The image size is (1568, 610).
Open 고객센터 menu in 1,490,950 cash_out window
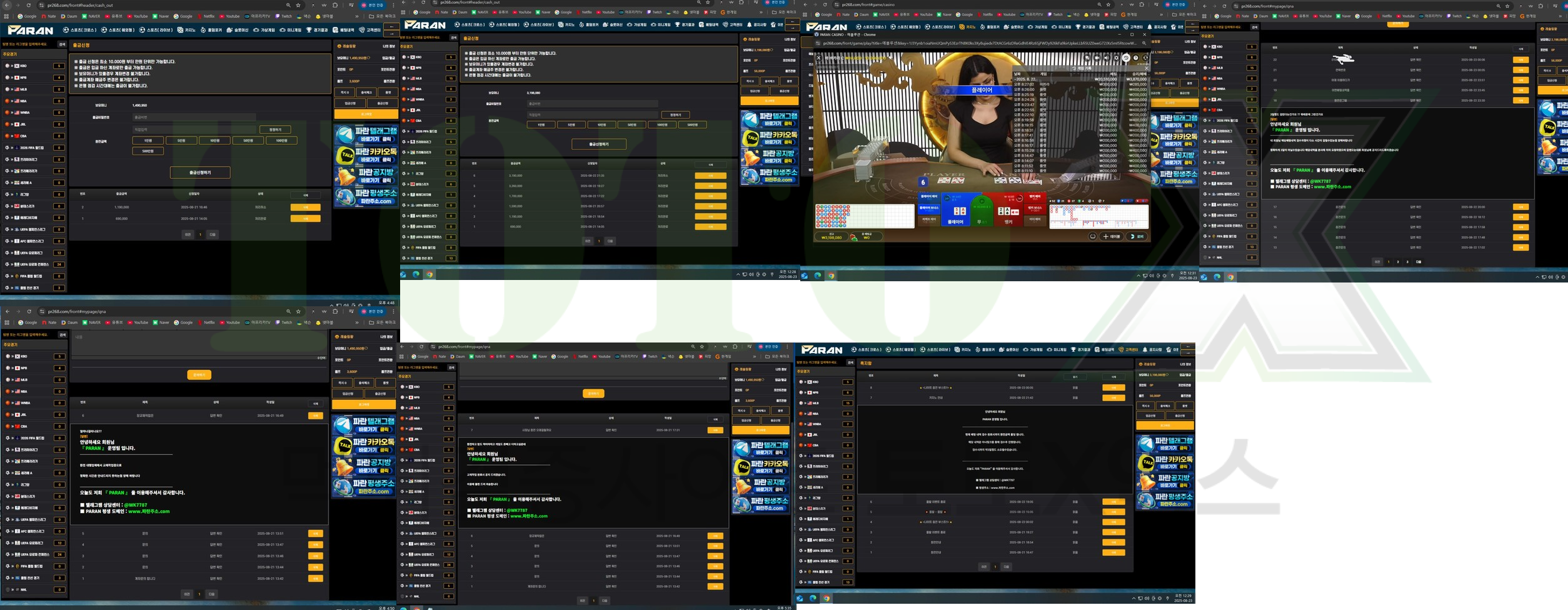pyautogui.click(x=369, y=30)
